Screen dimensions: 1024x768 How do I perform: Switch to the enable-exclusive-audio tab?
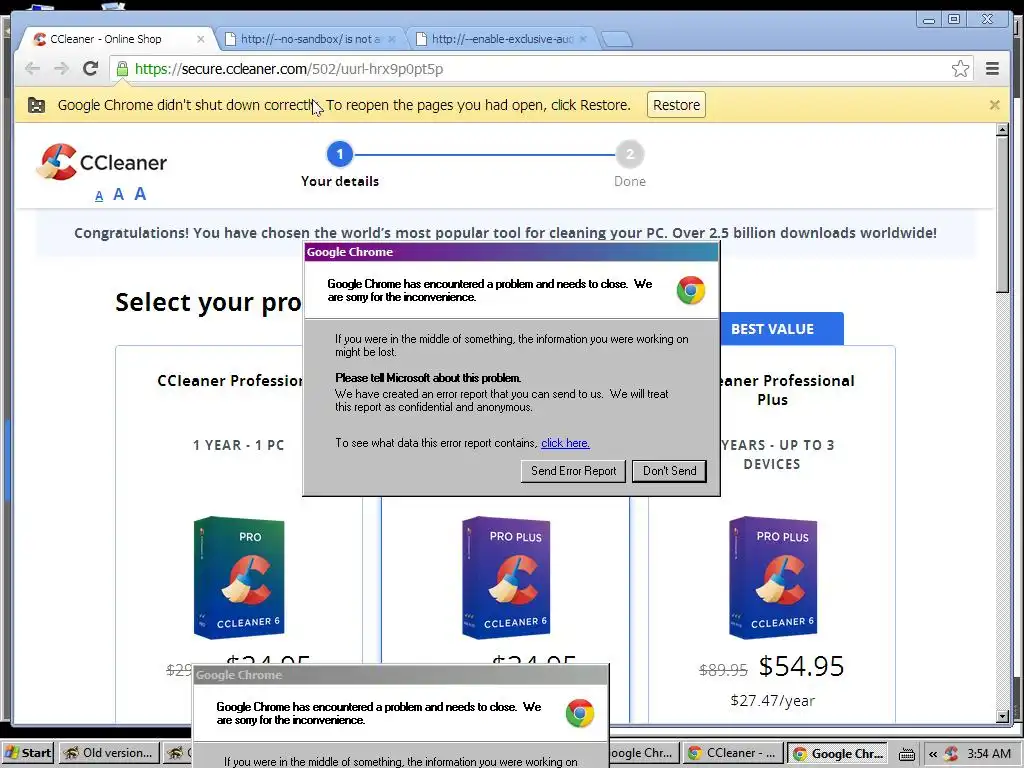[x=501, y=39]
